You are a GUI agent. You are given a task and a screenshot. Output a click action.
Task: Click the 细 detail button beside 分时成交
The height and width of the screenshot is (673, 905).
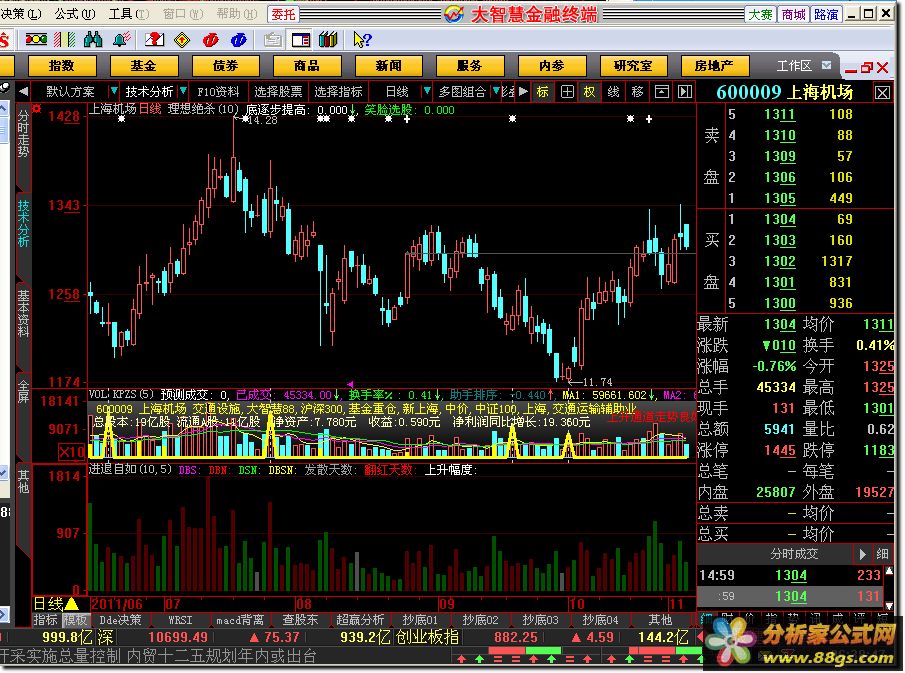882,554
